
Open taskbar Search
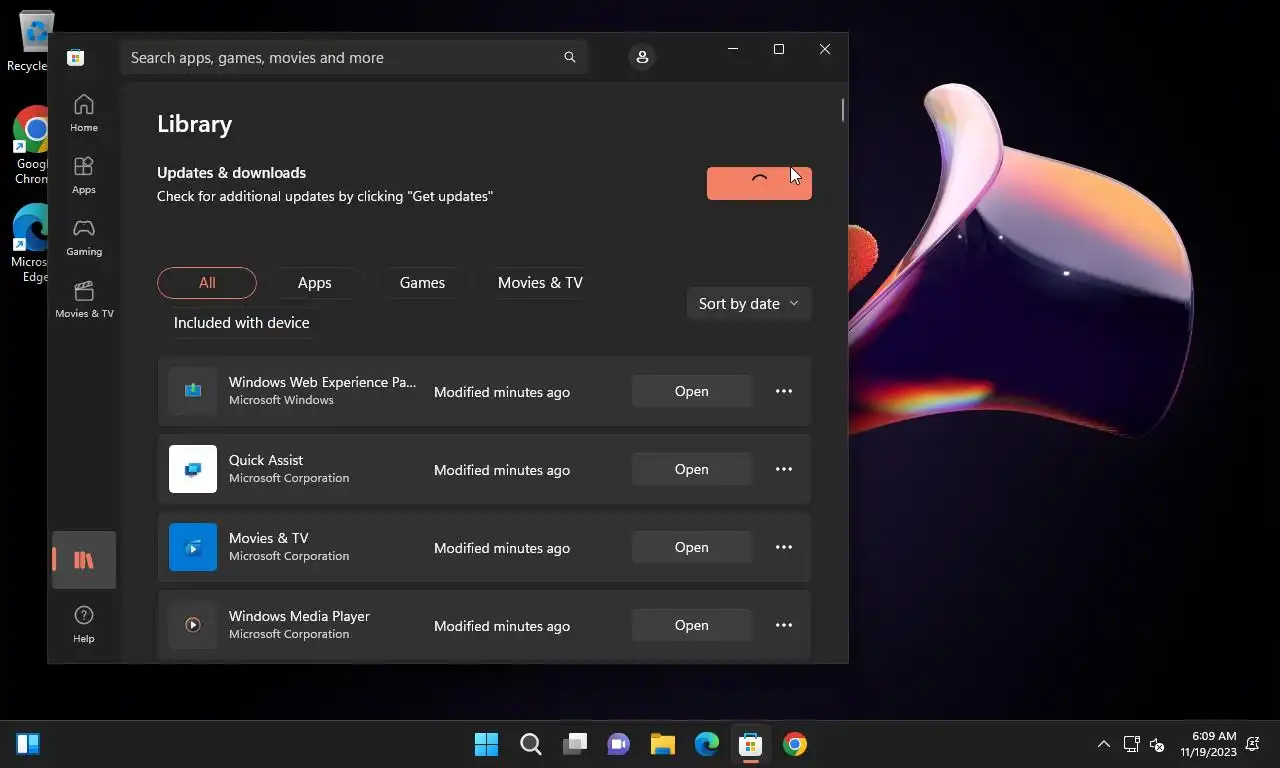(x=531, y=744)
